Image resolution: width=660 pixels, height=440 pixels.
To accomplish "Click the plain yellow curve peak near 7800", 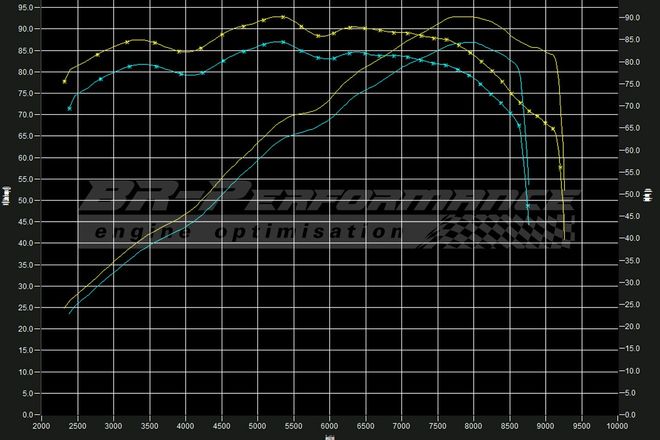I will tap(460, 16).
